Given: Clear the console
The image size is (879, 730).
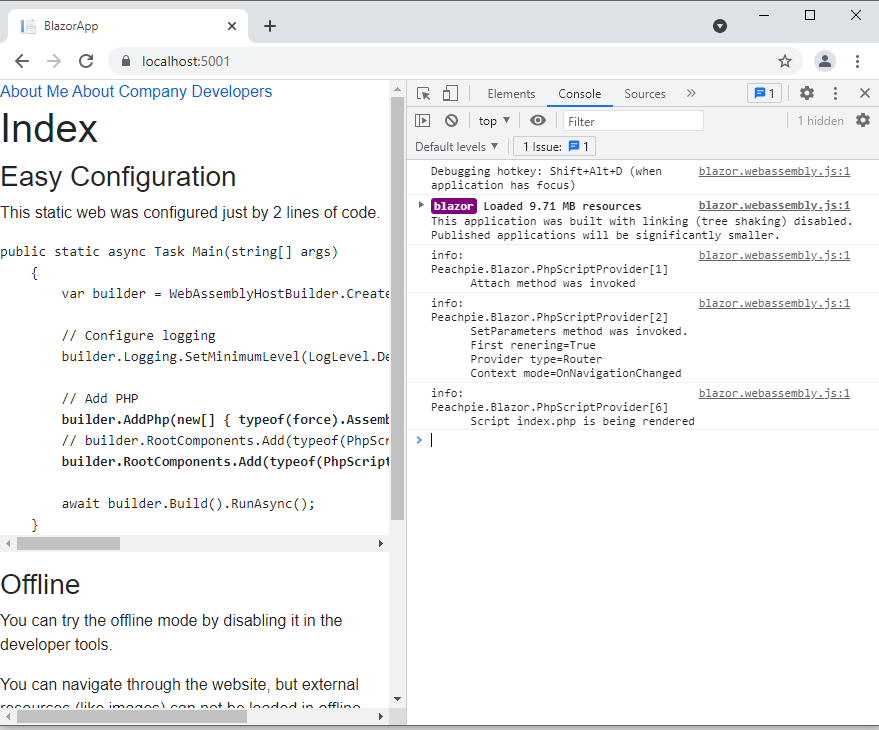Looking at the screenshot, I should point(451,121).
